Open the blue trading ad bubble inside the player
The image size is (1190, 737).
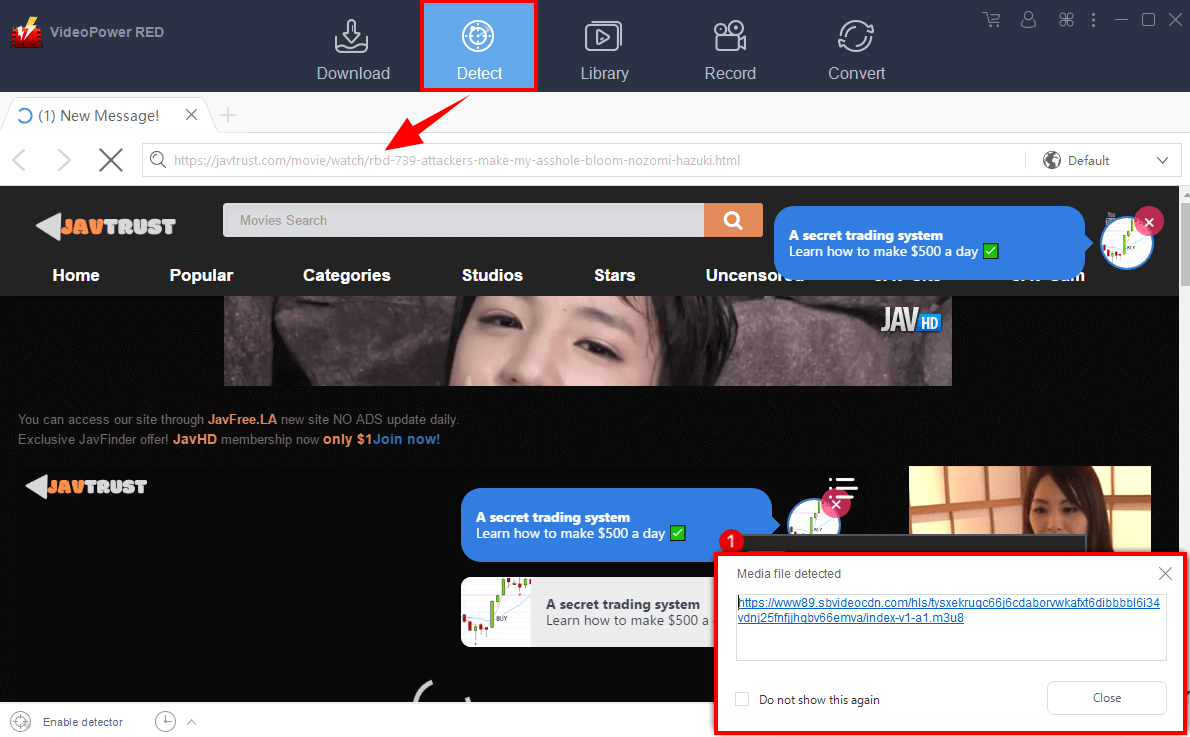click(x=616, y=525)
